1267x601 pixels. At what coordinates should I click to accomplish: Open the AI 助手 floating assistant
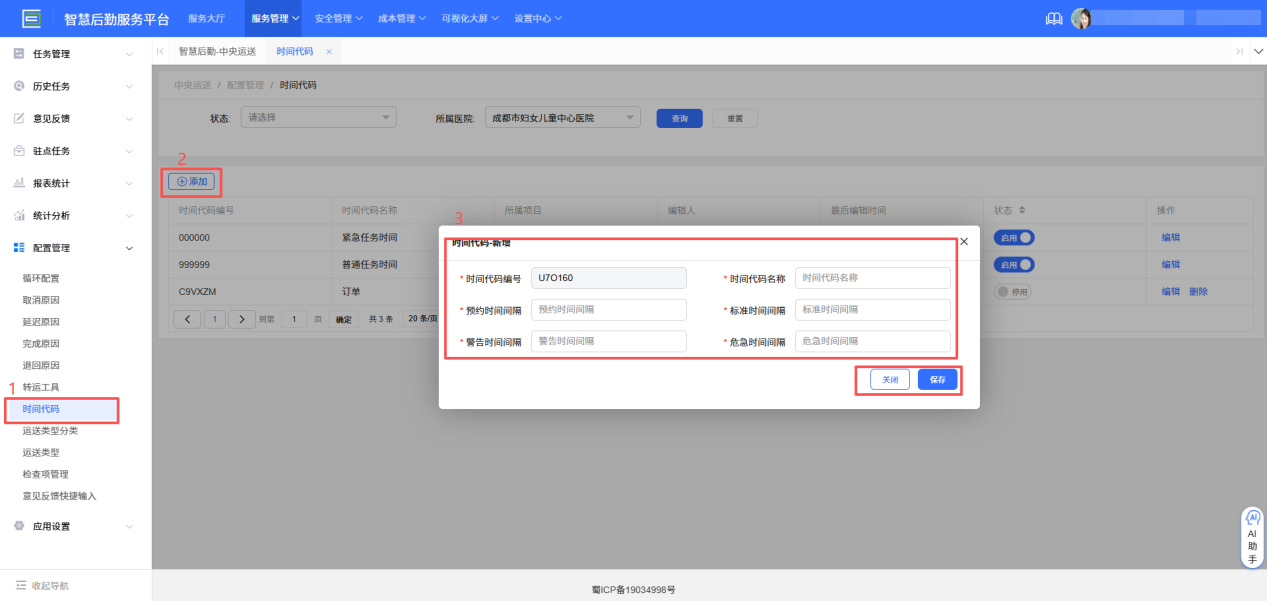click(1251, 536)
